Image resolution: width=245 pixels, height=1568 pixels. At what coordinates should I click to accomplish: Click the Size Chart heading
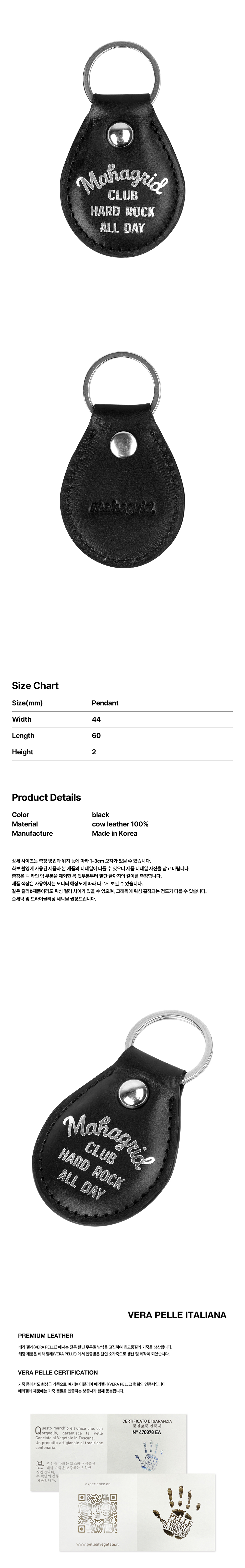pos(35,685)
